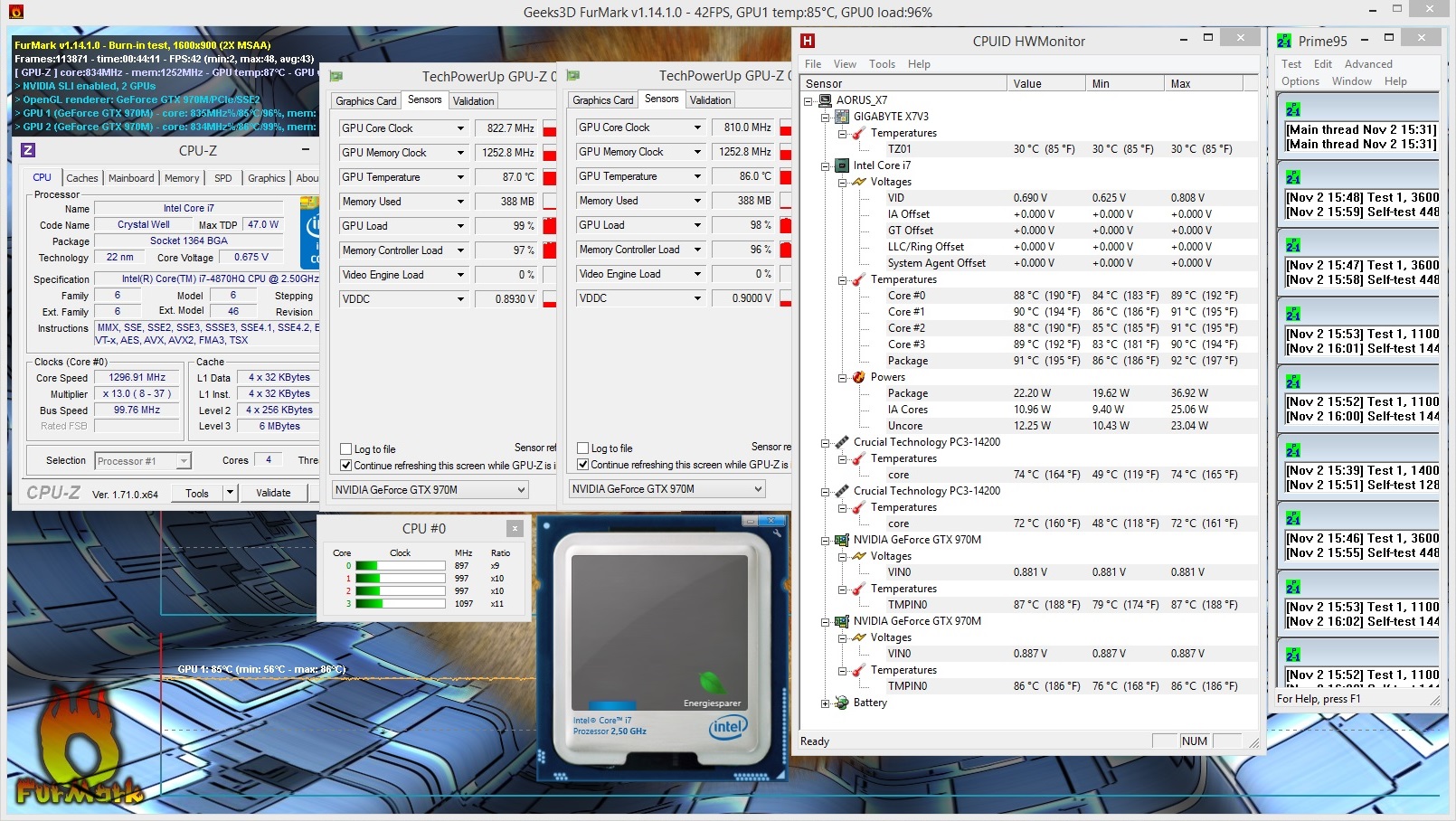Click the motherboard icon beside GIGABYTE X7V3
This screenshot has width=1456, height=821.
[842, 117]
